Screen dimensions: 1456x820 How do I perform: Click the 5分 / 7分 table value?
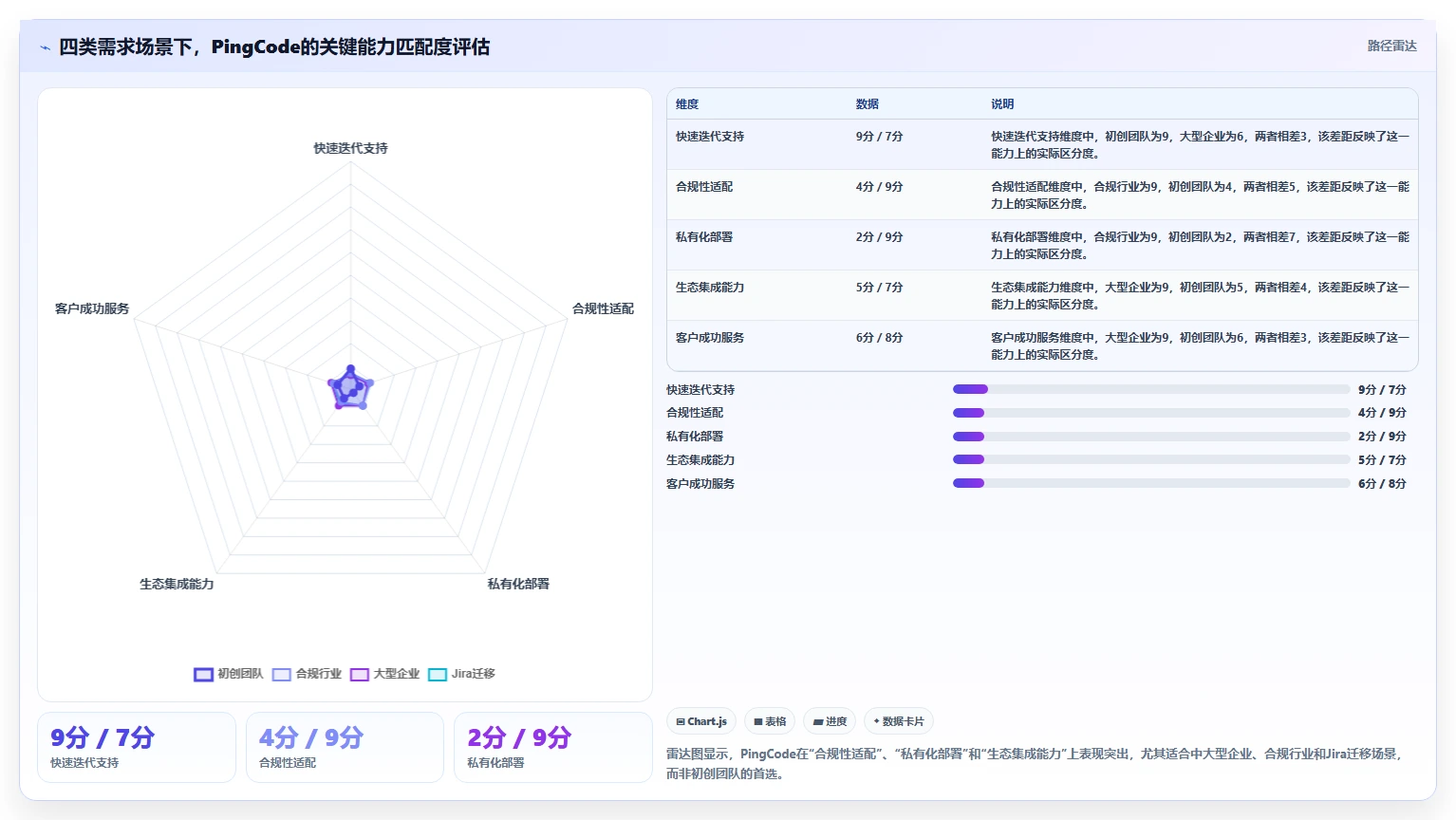tap(879, 288)
